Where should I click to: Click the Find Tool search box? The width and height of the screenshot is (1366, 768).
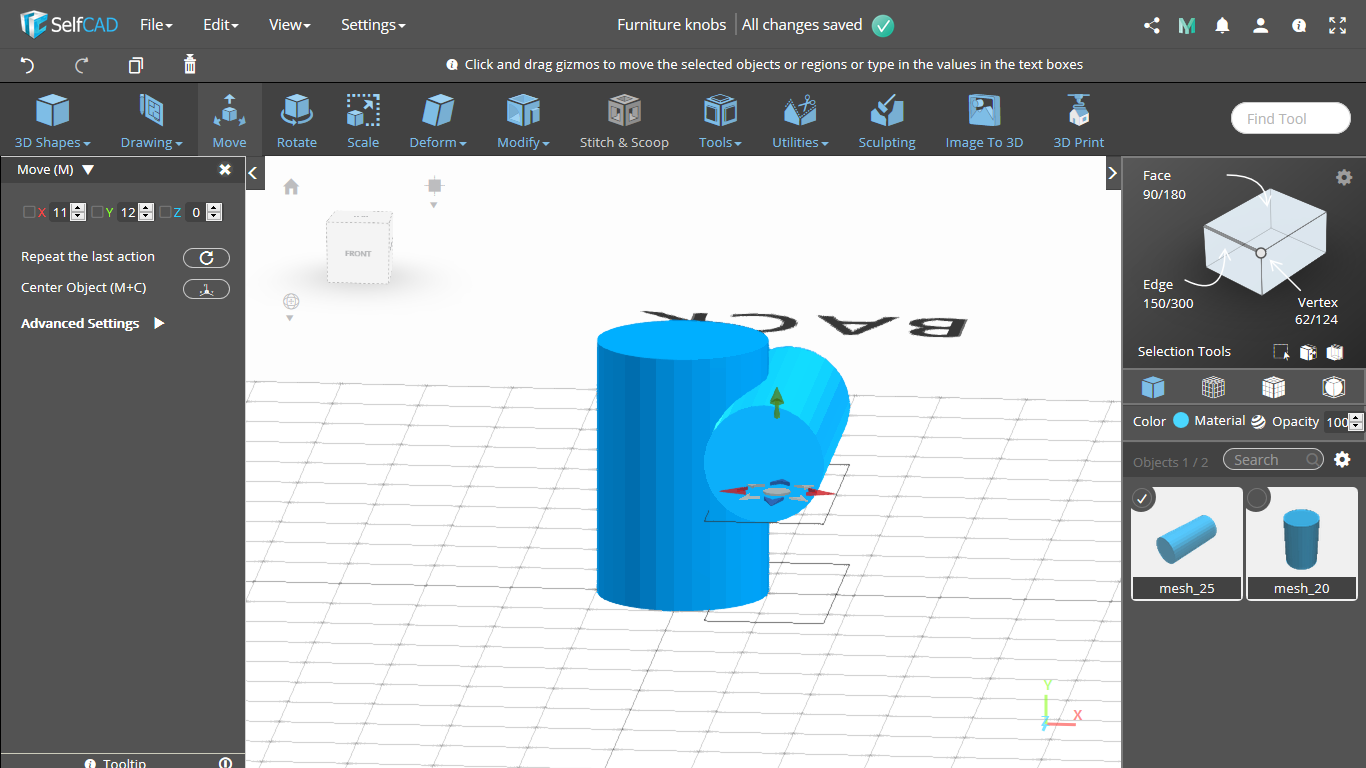(x=1291, y=119)
